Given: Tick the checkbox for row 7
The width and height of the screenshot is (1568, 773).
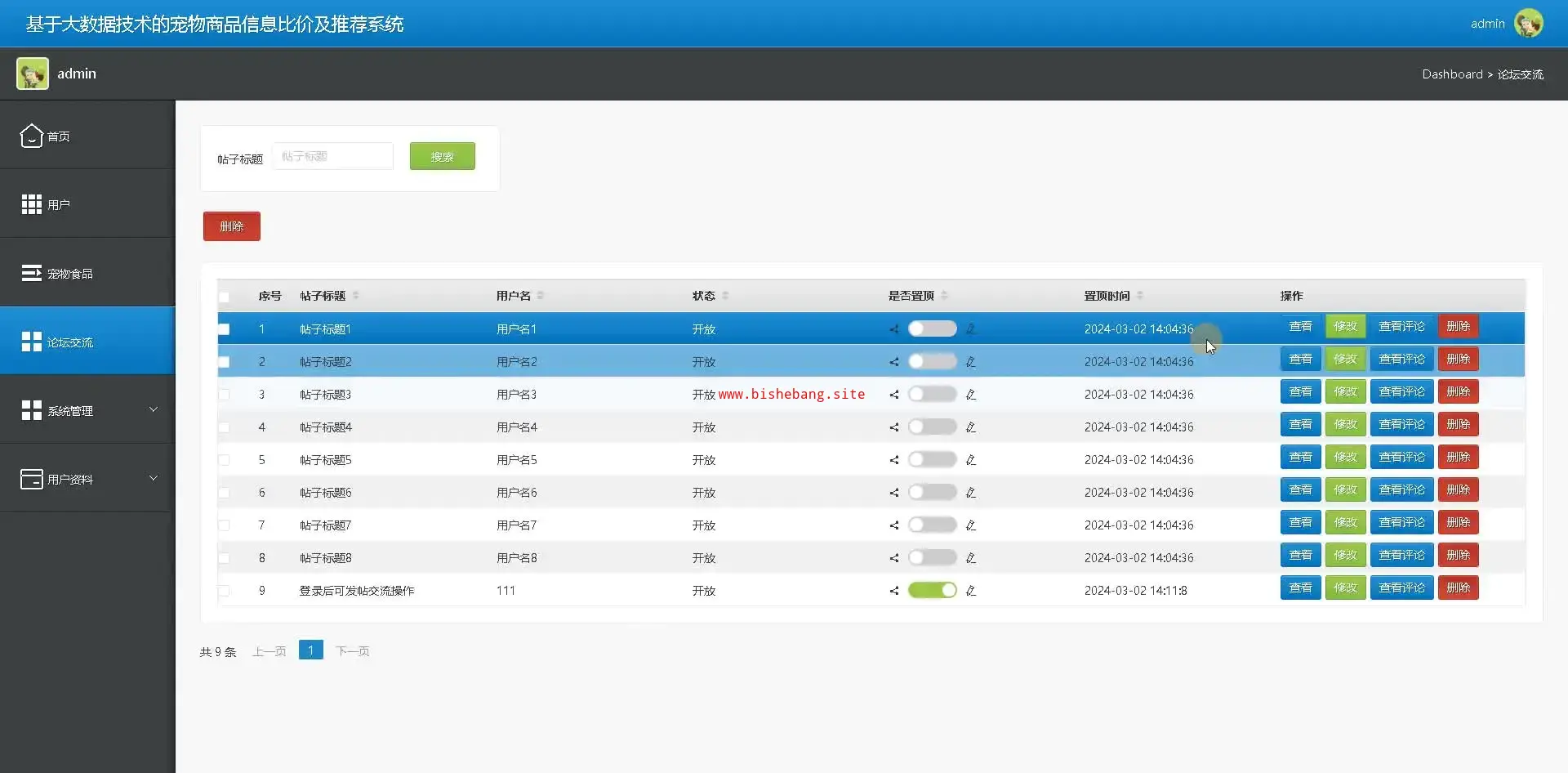Looking at the screenshot, I should pos(224,525).
